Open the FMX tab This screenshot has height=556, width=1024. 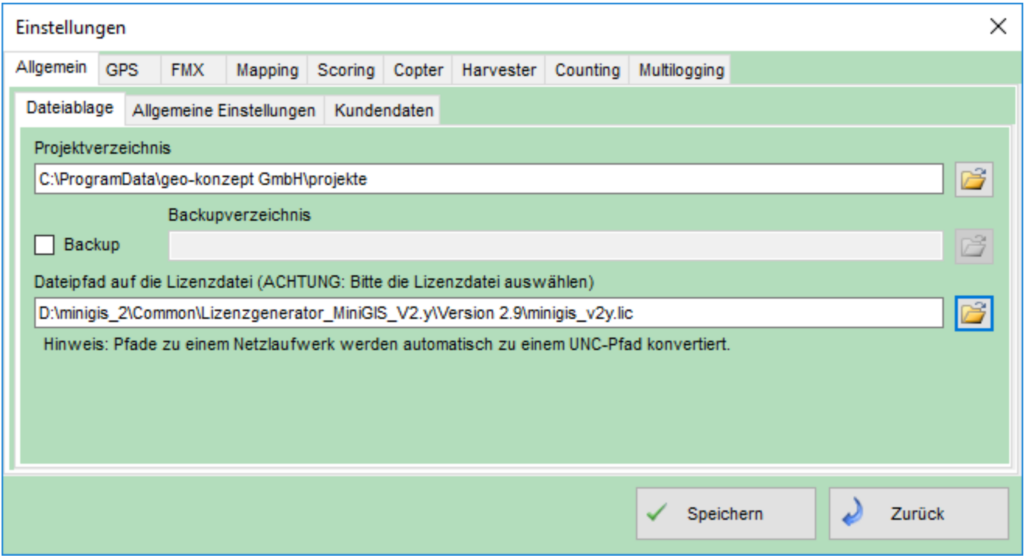click(x=187, y=70)
